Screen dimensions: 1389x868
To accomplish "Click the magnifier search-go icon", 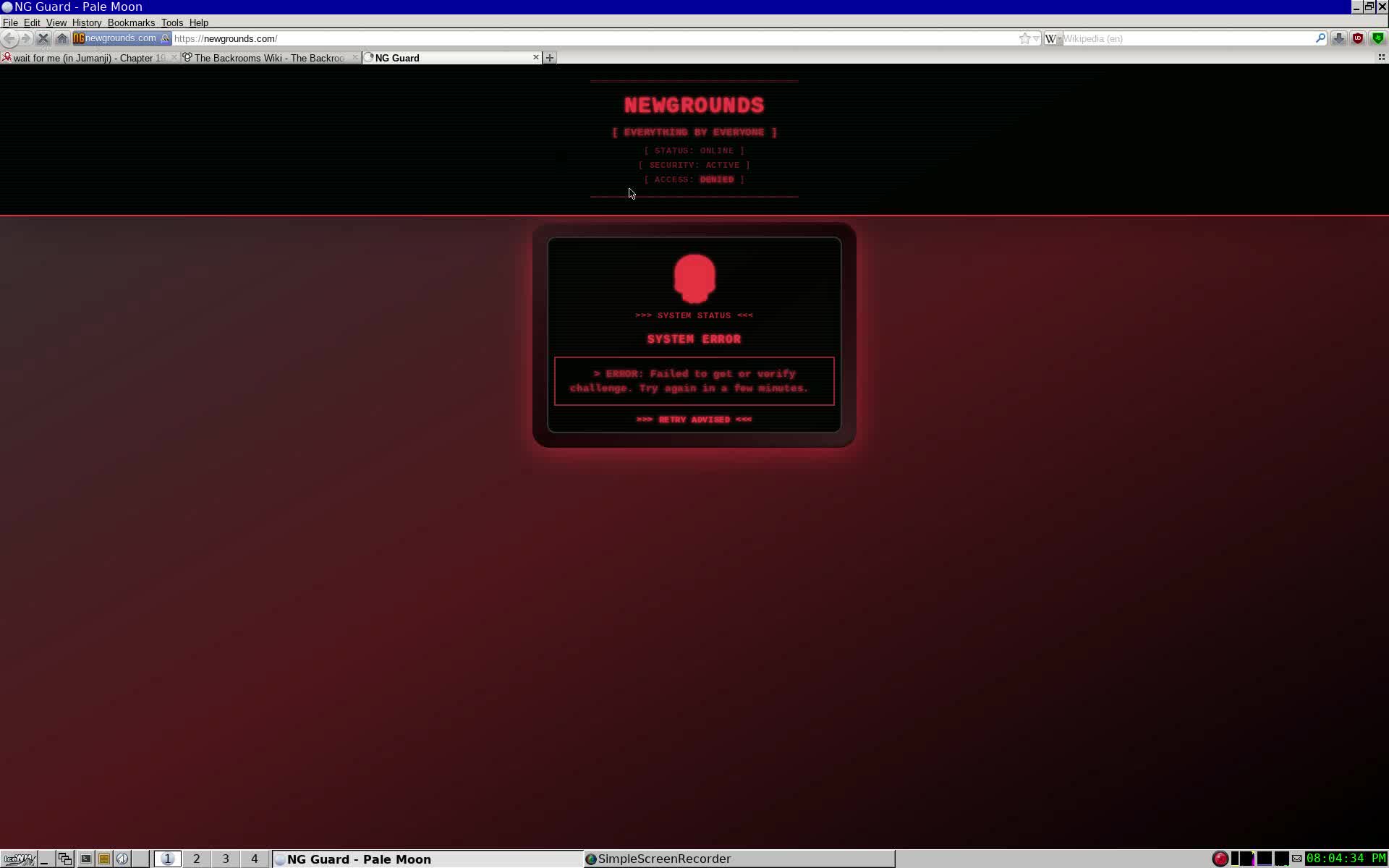I will pyautogui.click(x=1320, y=38).
